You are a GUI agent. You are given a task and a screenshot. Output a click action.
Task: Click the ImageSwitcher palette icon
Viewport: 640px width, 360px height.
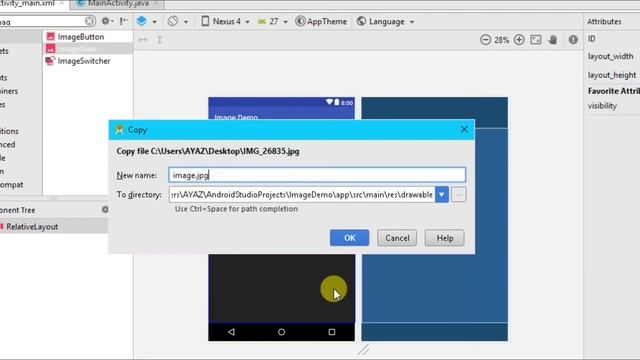point(50,61)
